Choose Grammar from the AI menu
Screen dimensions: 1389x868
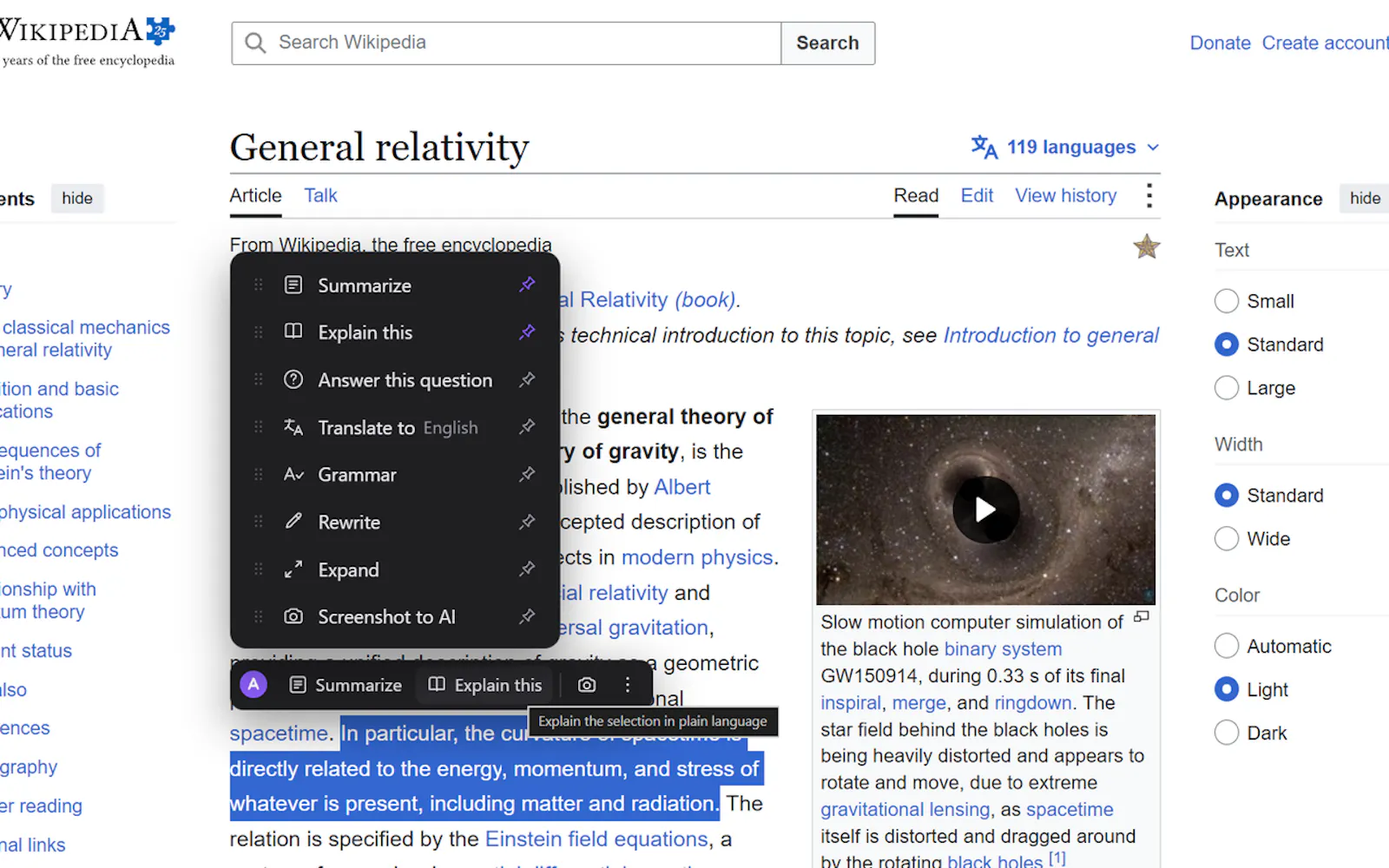pos(357,475)
